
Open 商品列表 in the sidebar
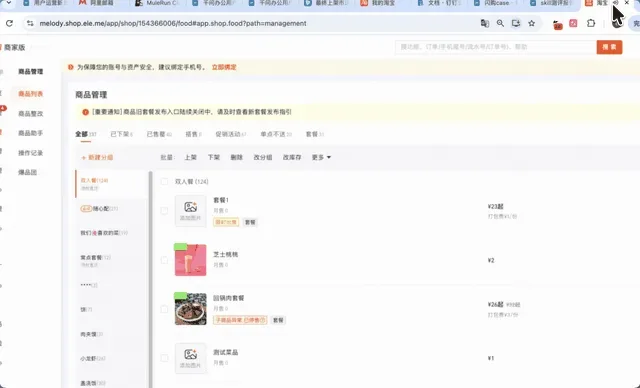pos(31,94)
